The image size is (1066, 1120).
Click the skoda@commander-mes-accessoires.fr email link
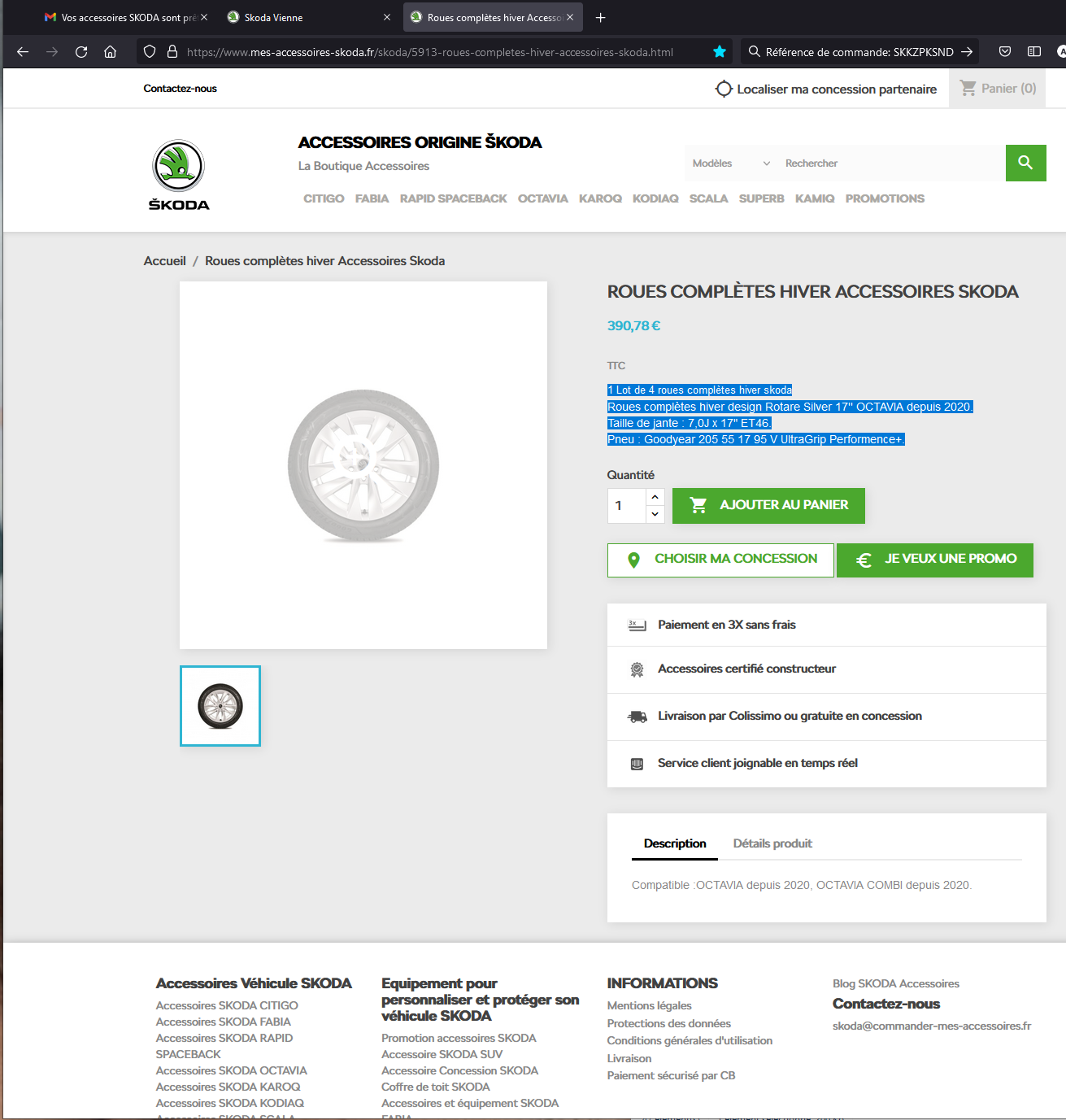coord(932,1026)
